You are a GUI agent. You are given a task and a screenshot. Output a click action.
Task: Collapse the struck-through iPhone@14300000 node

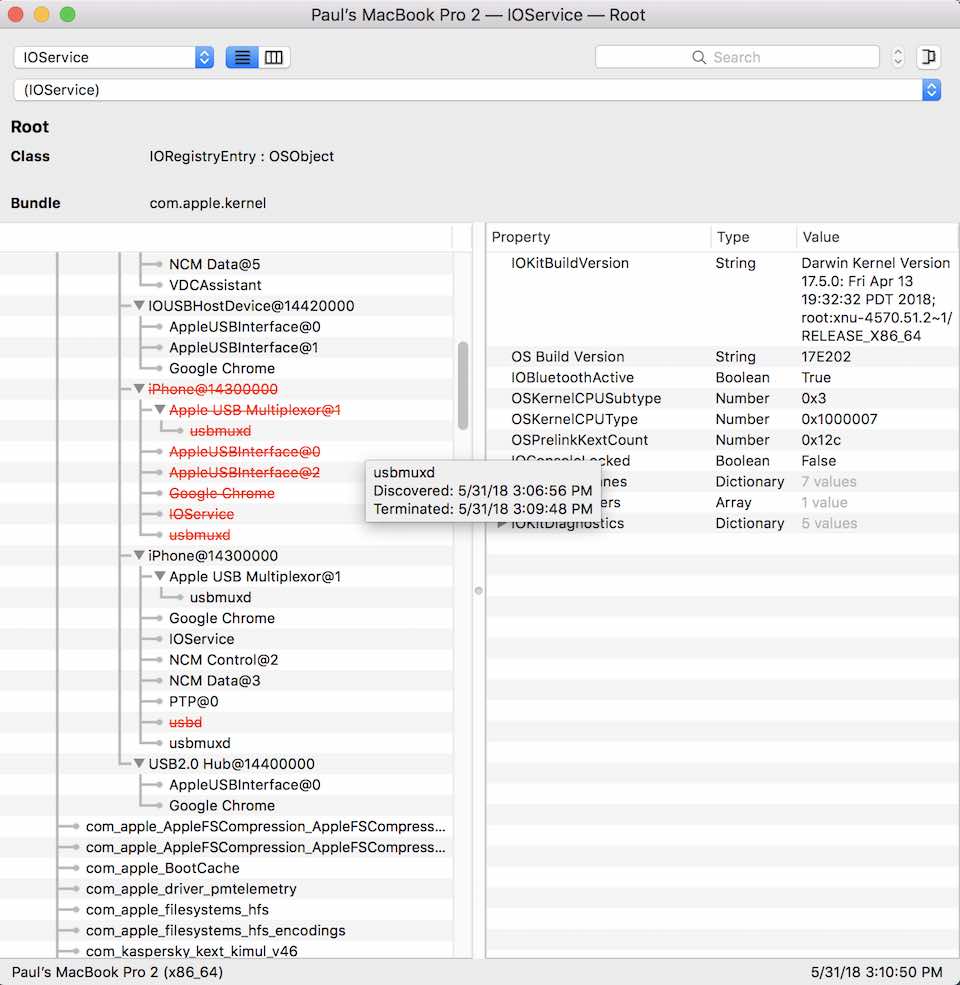tap(139, 389)
